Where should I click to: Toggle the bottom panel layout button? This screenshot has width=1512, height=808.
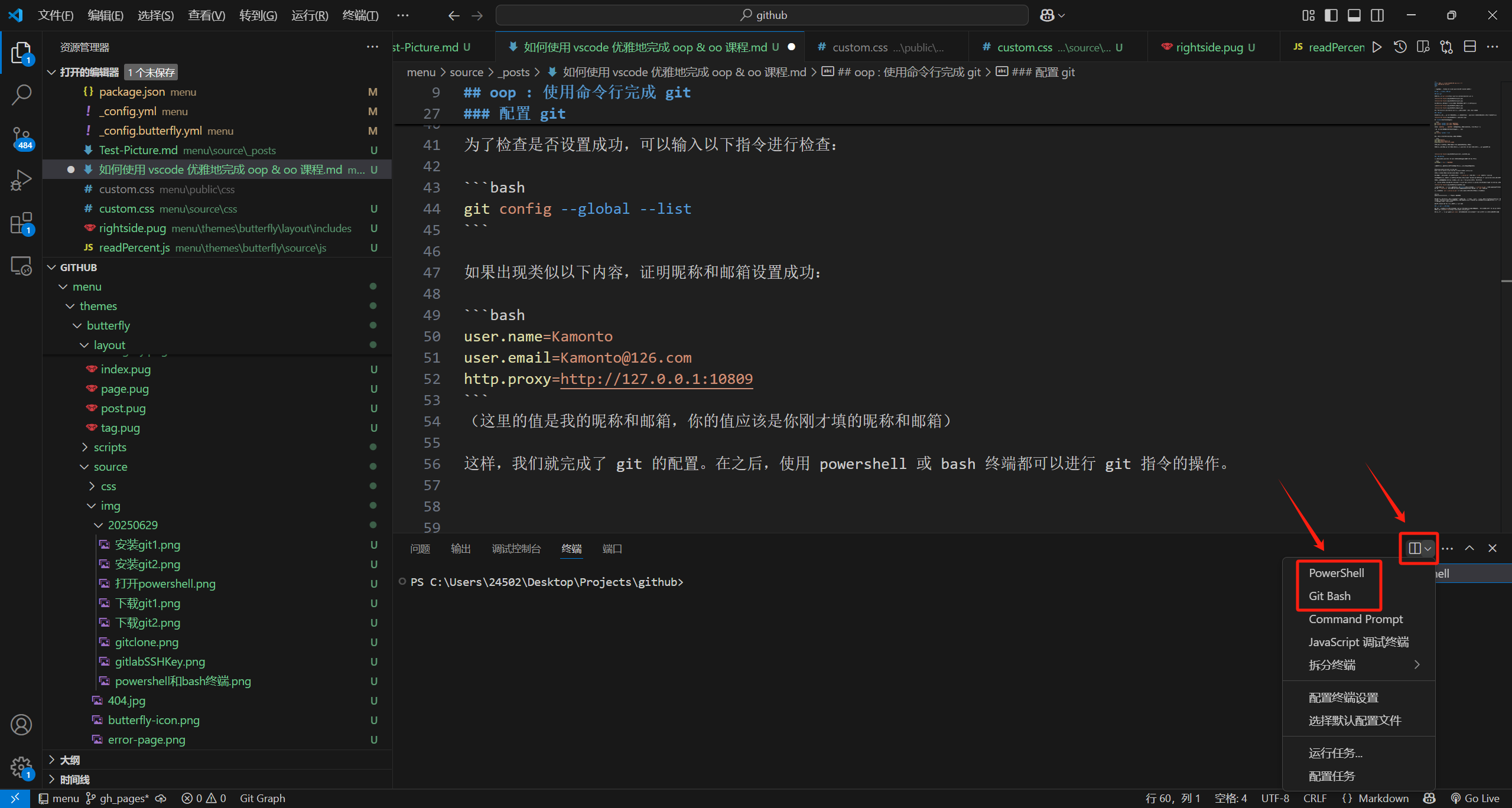(1354, 15)
